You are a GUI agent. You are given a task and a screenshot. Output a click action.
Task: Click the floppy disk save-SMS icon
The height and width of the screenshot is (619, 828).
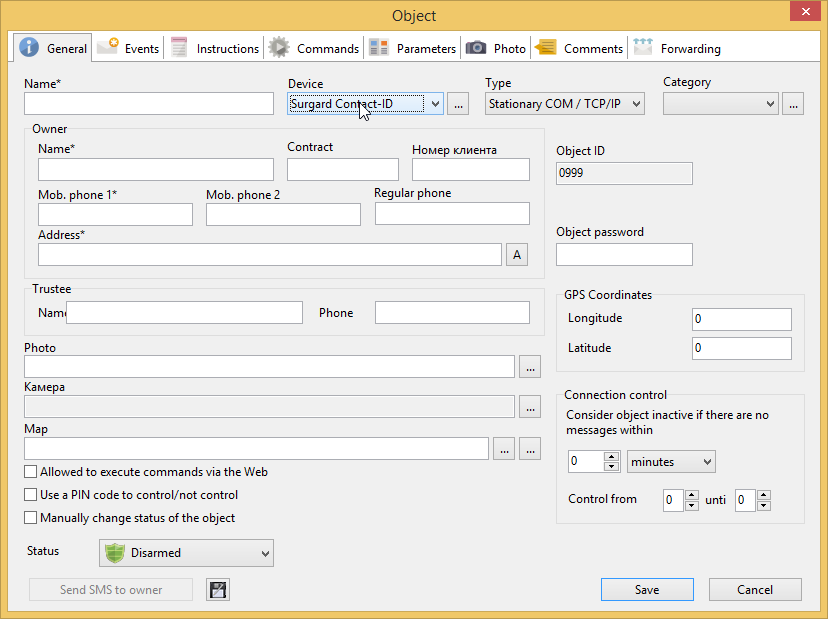coord(217,589)
